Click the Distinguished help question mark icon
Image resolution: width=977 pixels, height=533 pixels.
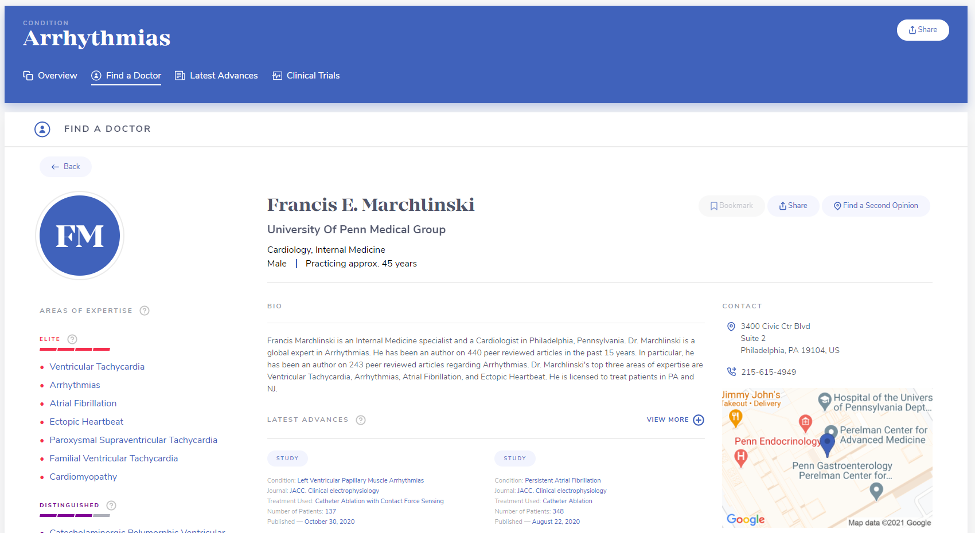click(111, 505)
